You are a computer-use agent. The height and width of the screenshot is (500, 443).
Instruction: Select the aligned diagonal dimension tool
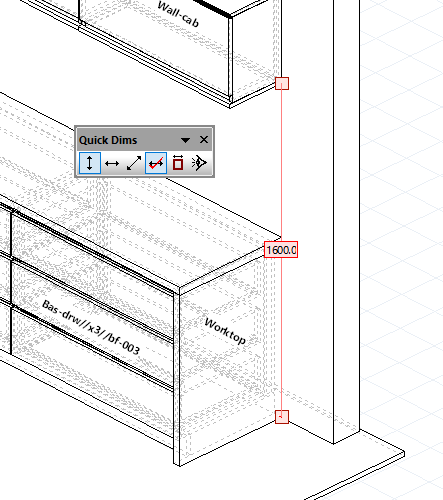(x=134, y=163)
